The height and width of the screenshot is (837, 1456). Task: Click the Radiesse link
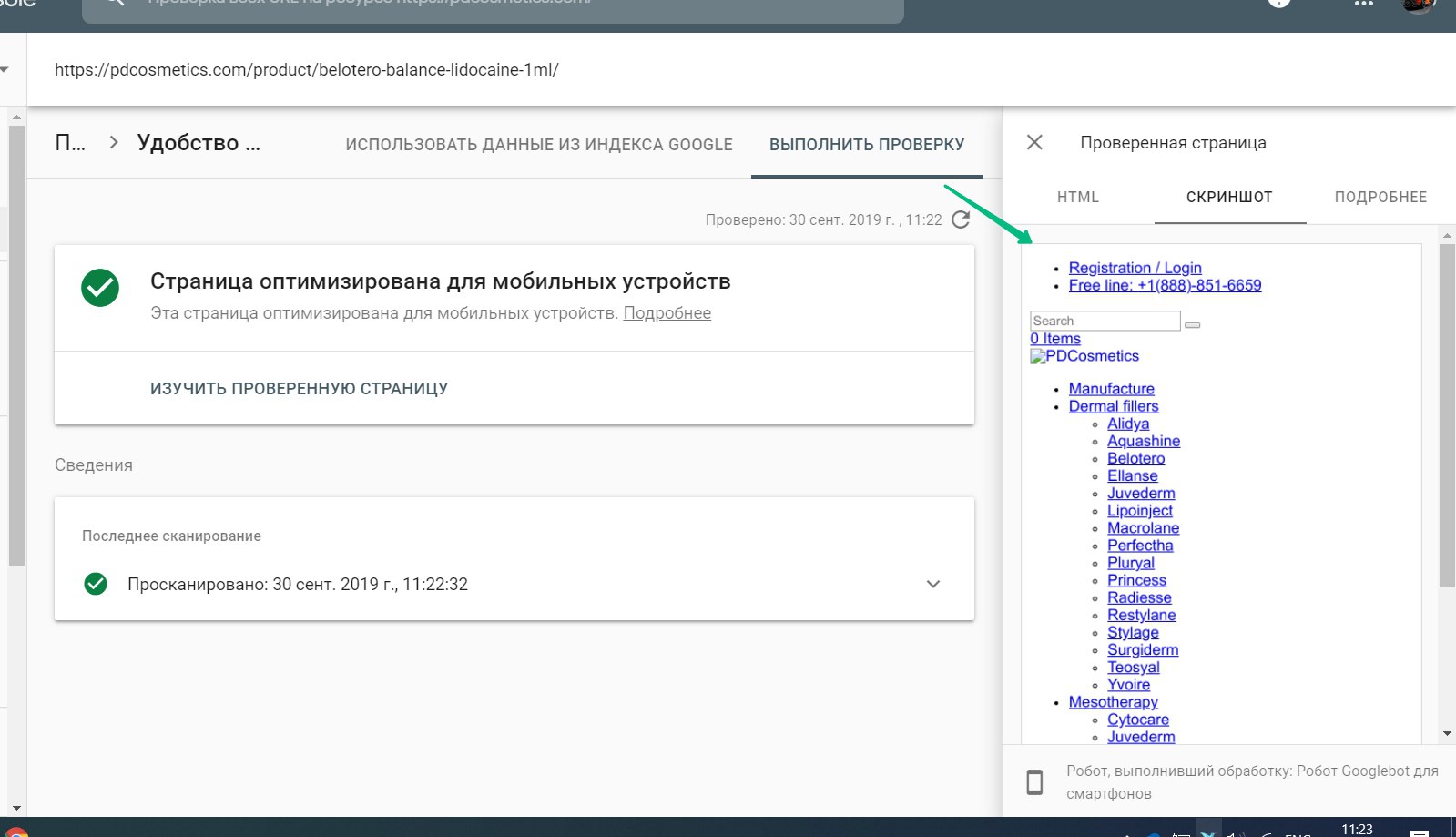[1139, 597]
